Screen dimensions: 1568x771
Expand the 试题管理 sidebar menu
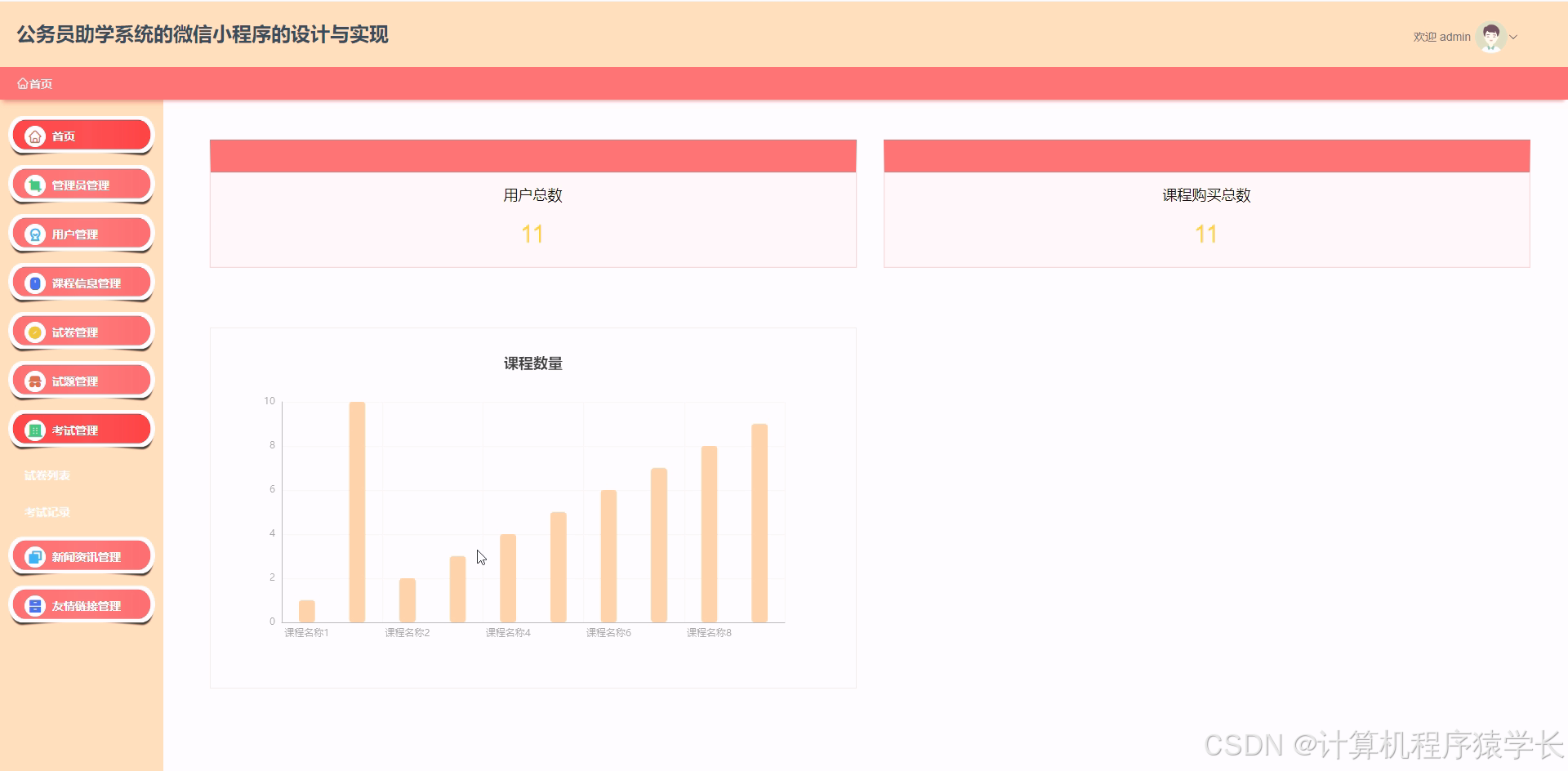point(82,381)
